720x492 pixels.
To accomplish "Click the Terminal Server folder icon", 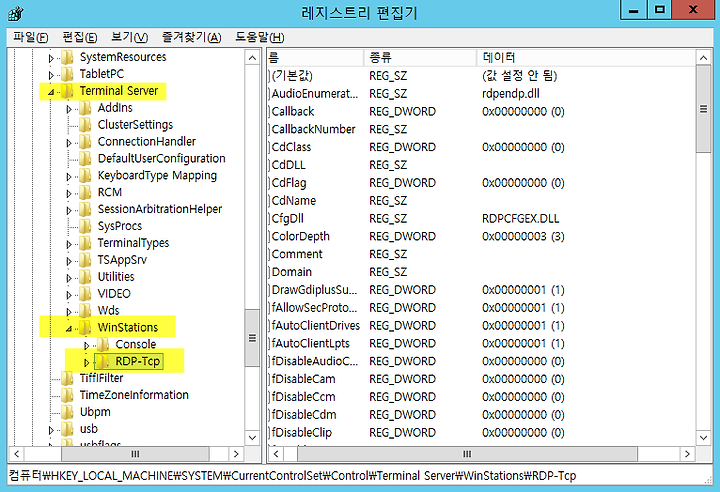I will pos(68,91).
